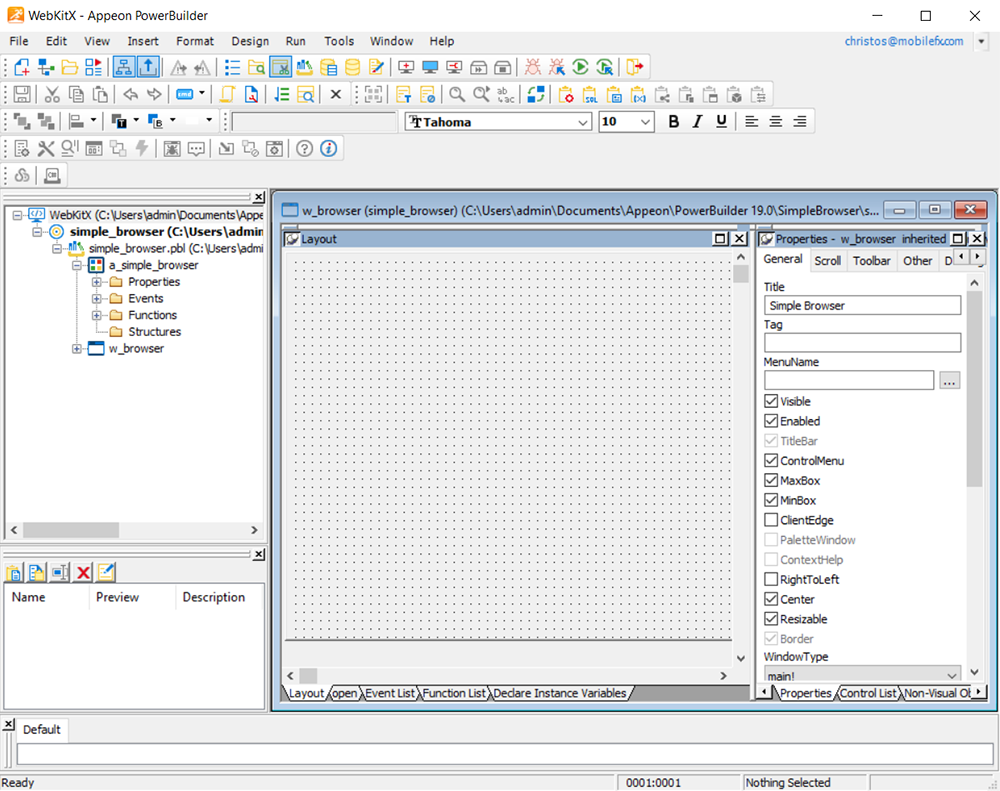This screenshot has width=1000, height=791.
Task: Switch to the Event List tab
Action: 390,693
